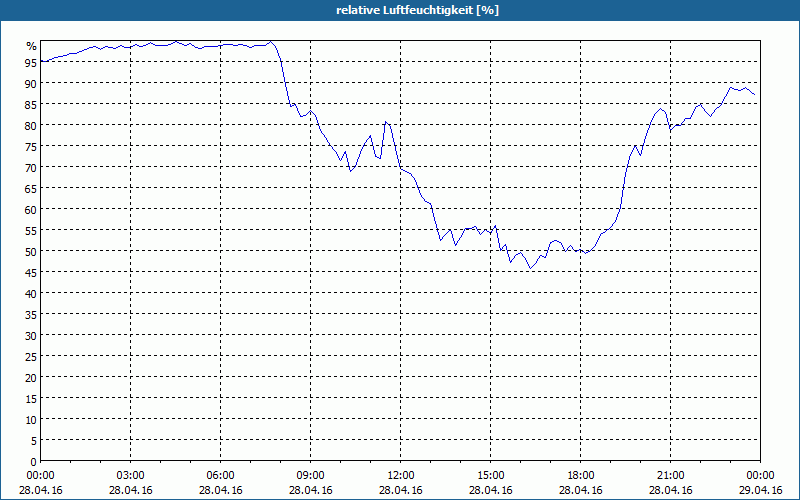The image size is (800, 500).
Task: Click the 60 humidity axis label
Action: click(31, 209)
